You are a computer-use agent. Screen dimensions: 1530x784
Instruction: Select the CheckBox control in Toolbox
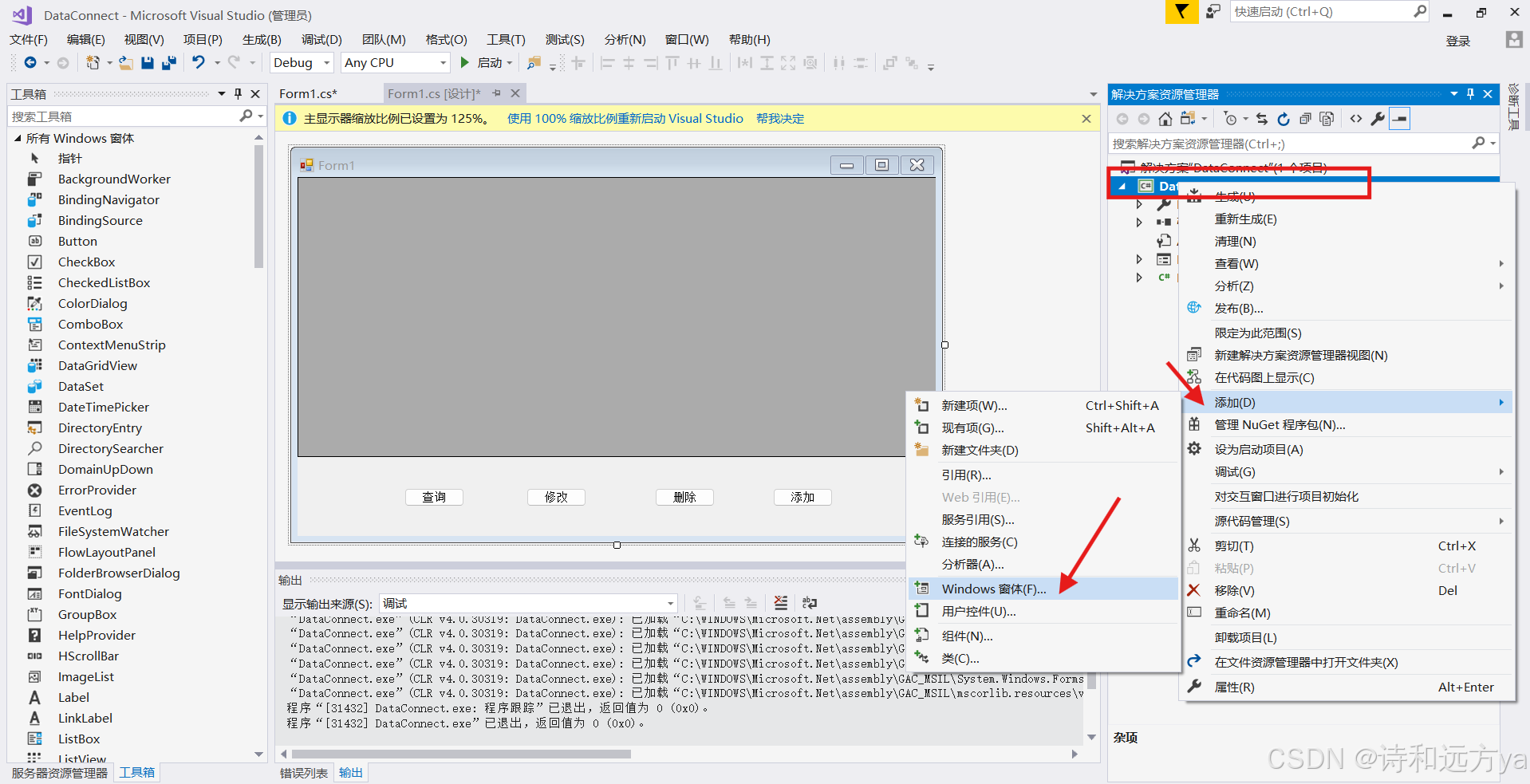86,262
